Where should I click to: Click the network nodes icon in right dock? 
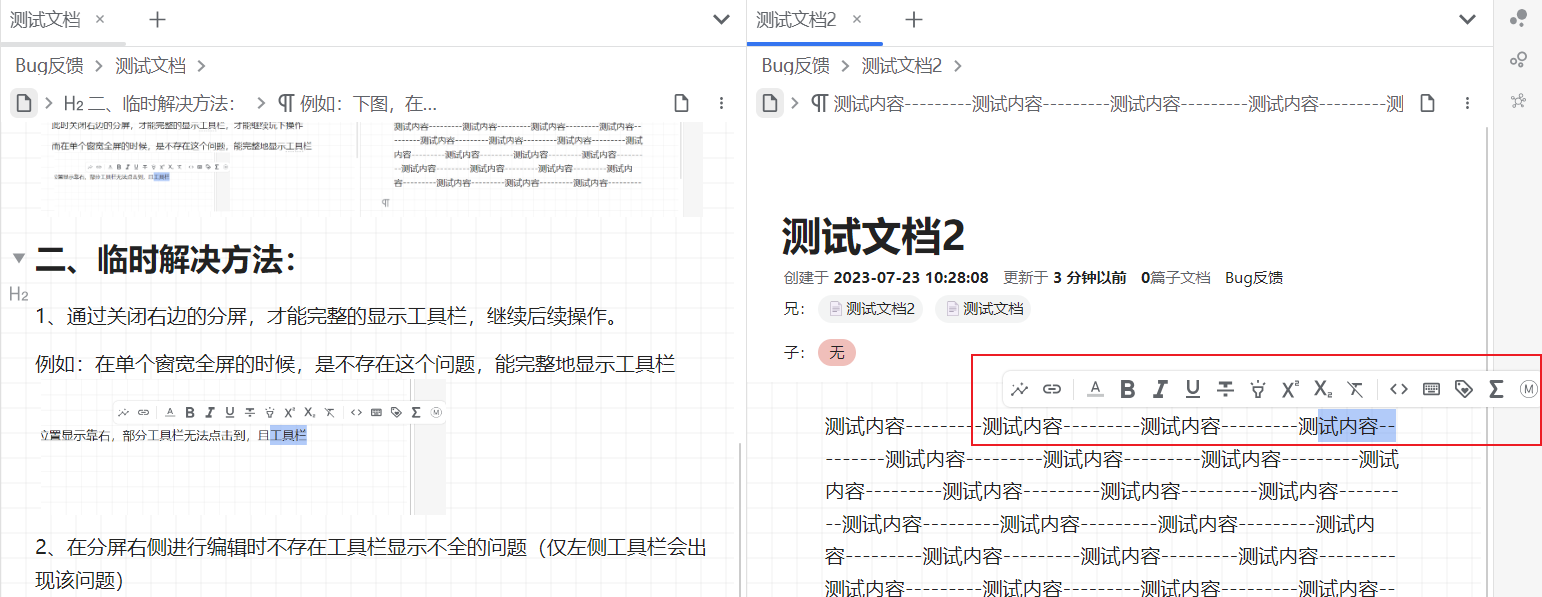pos(1518,101)
